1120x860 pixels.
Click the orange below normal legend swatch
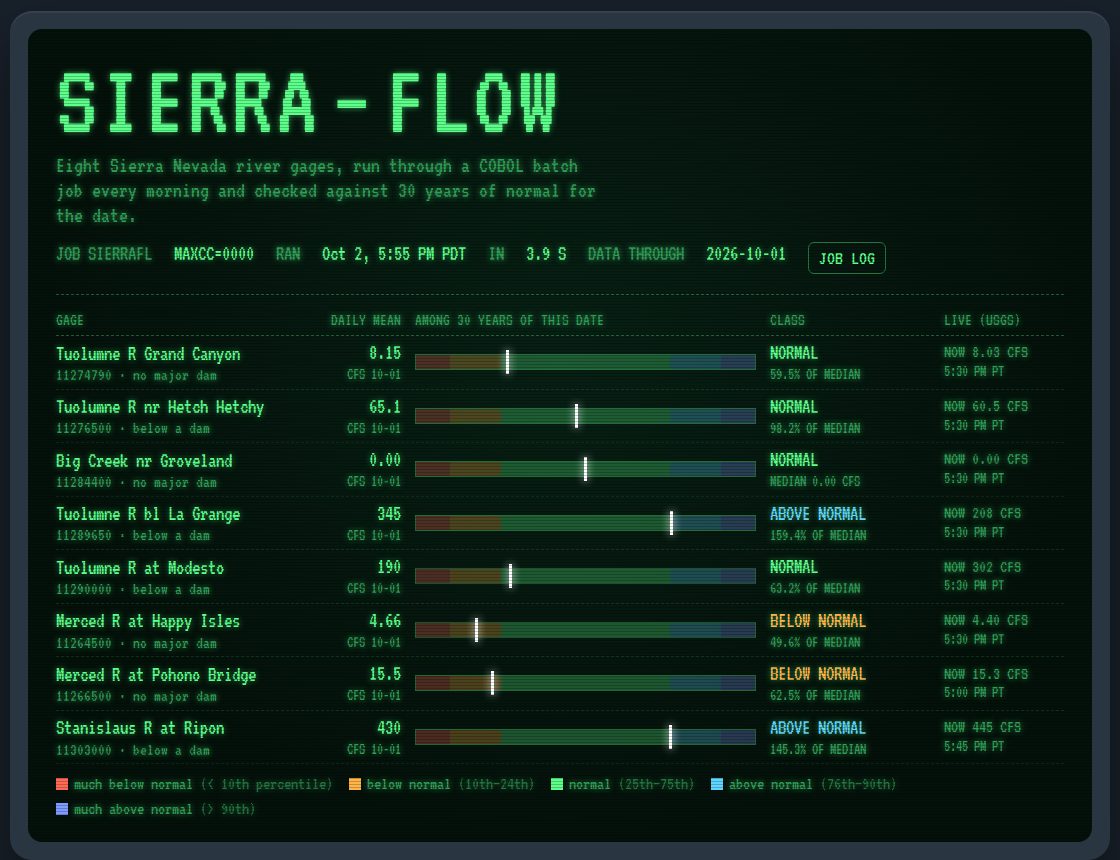(x=354, y=784)
